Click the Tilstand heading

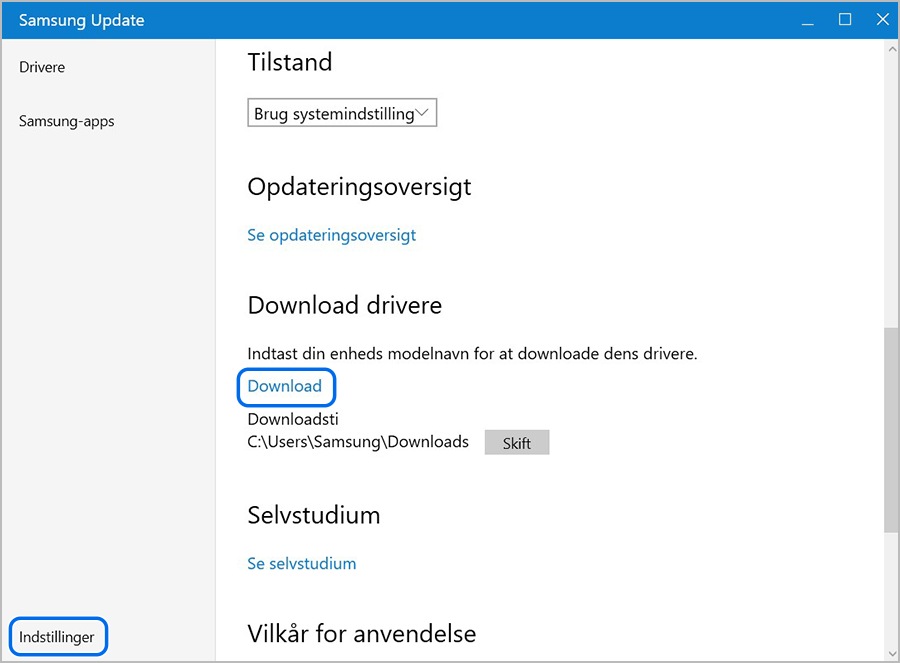pyautogui.click(x=289, y=62)
